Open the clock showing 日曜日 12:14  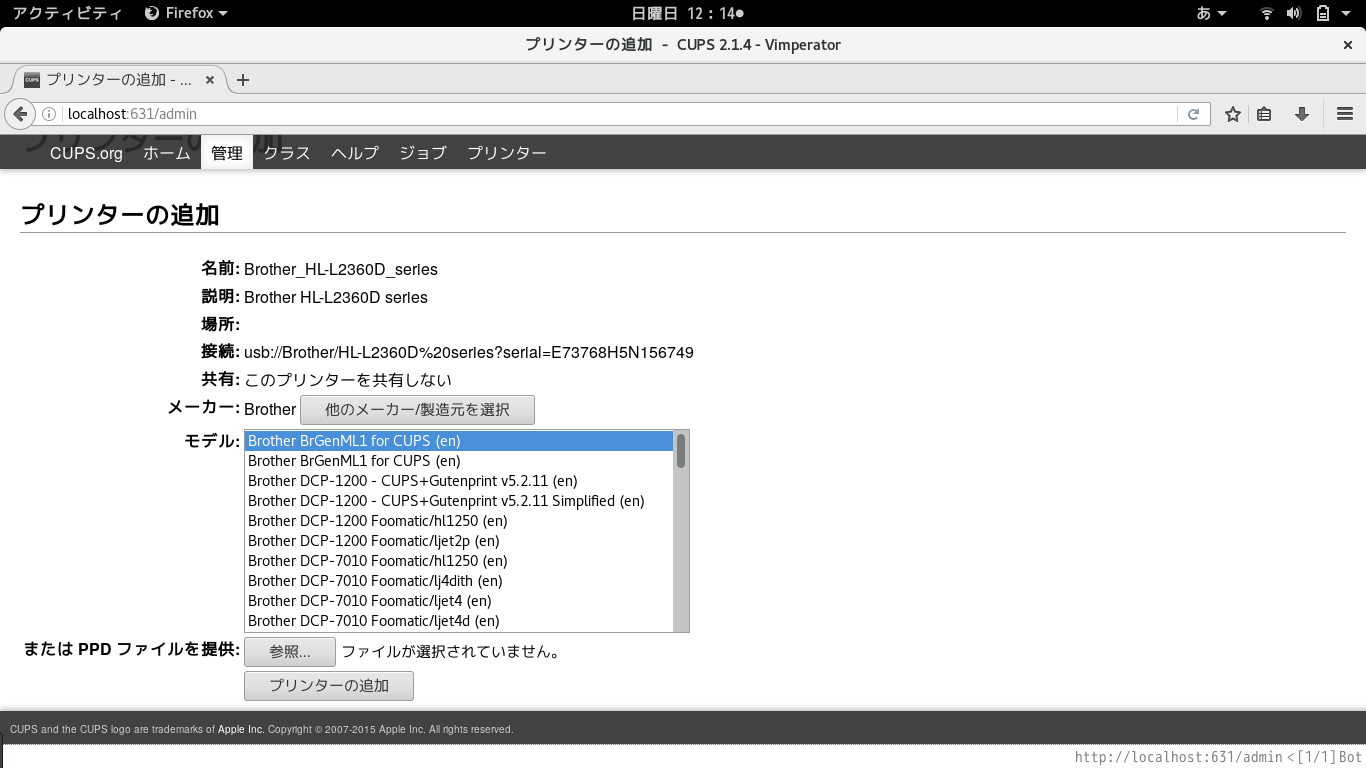[x=688, y=13]
